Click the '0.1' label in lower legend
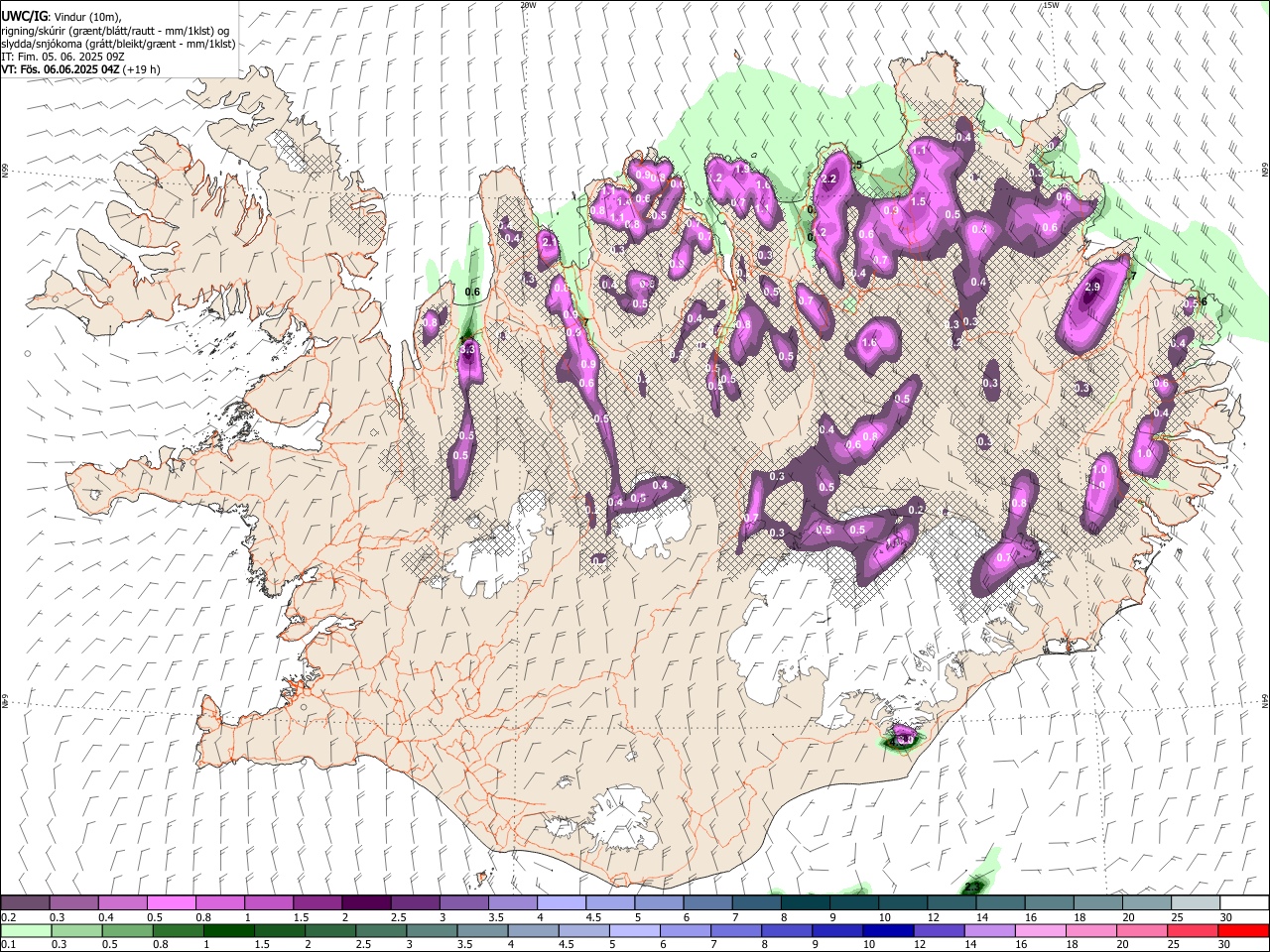This screenshot has height=952, width=1270. pos(8,945)
